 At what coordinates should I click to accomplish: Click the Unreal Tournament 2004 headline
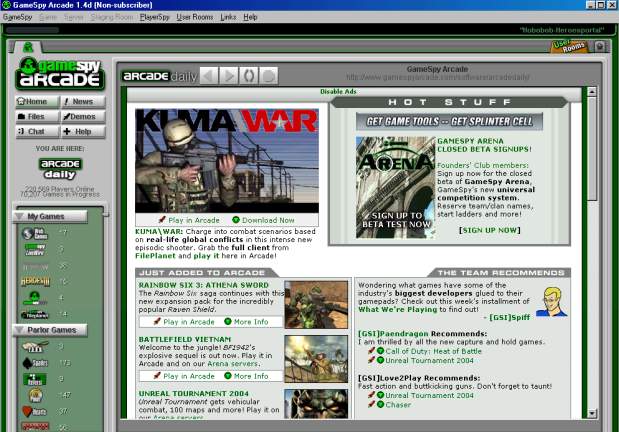pyautogui.click(x=194, y=394)
